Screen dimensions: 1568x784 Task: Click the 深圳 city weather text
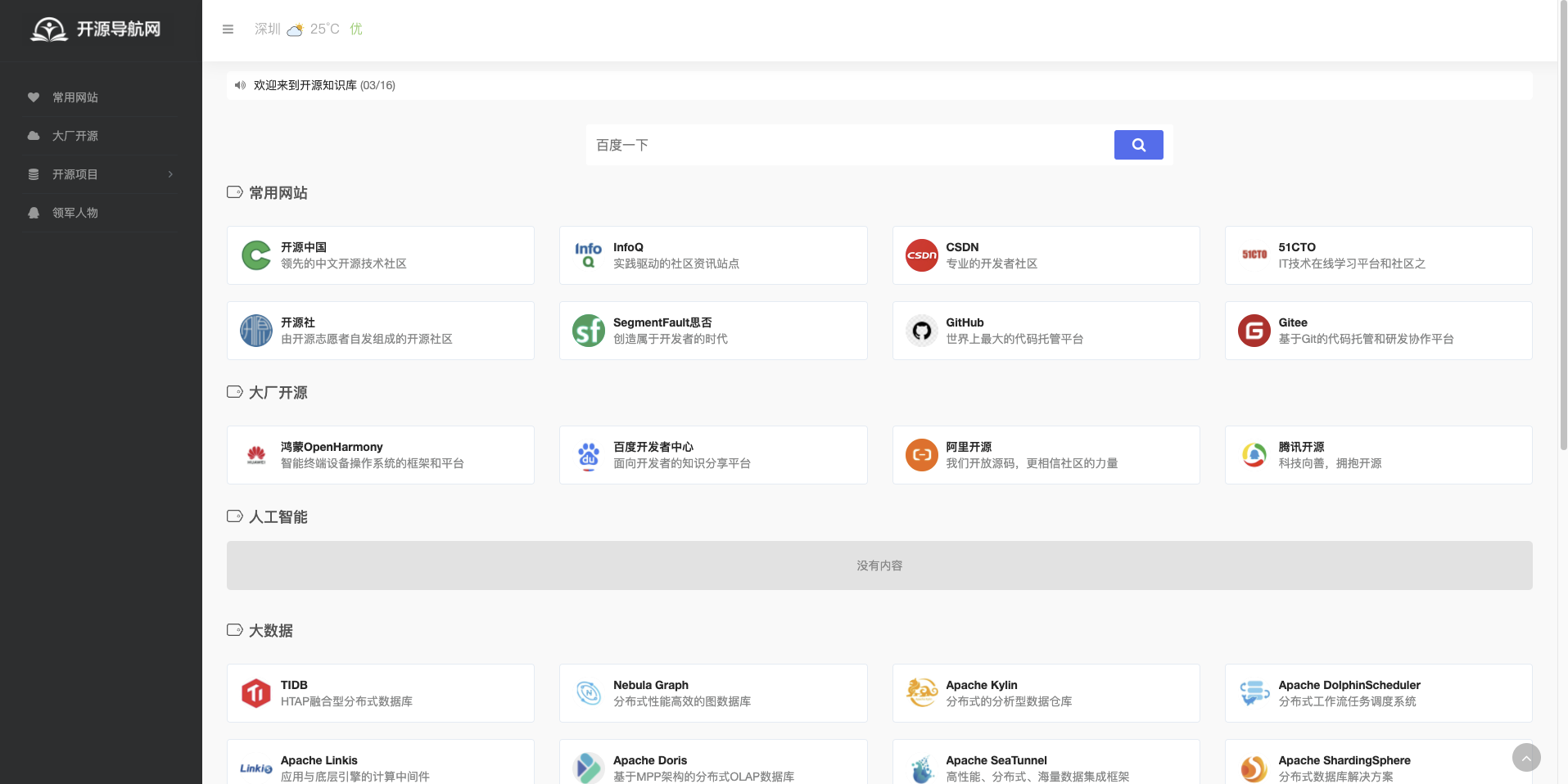click(268, 29)
